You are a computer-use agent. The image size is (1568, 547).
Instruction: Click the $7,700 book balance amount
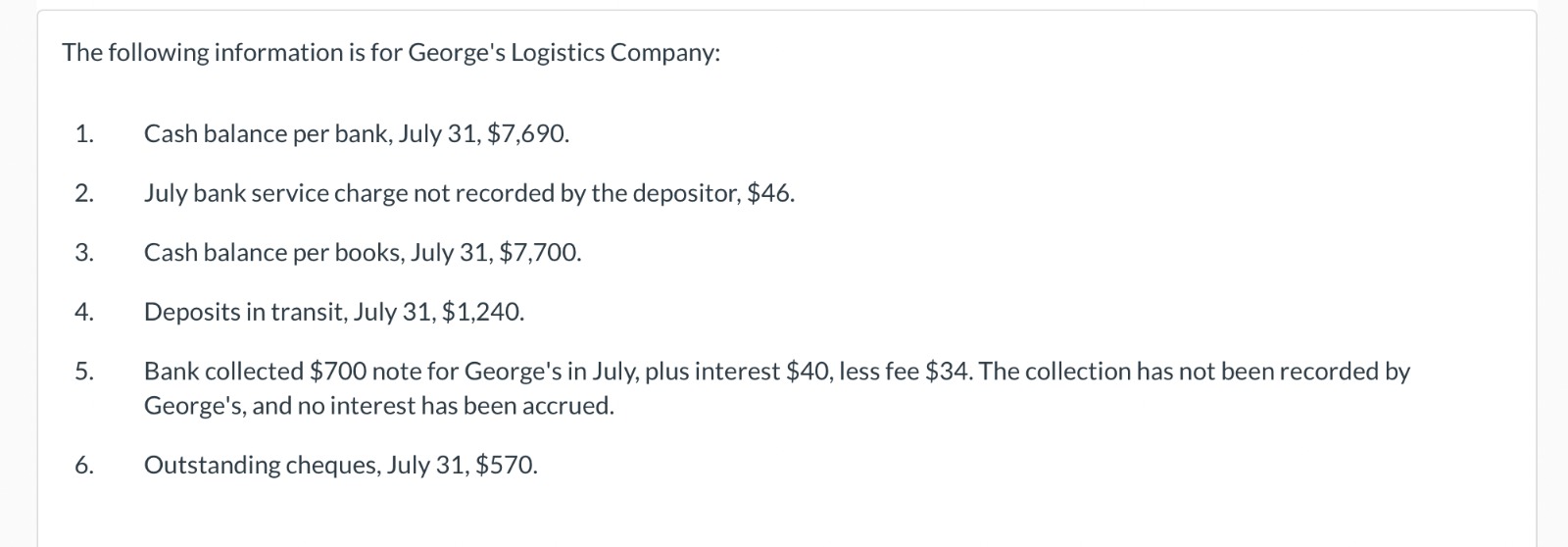tap(540, 253)
